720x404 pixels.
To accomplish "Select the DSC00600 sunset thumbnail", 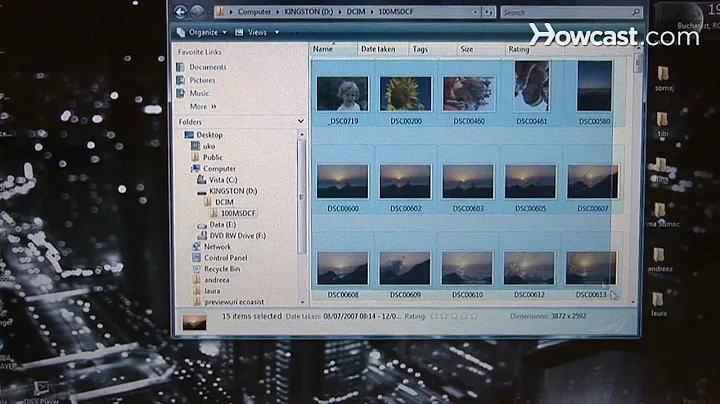I will [x=343, y=182].
